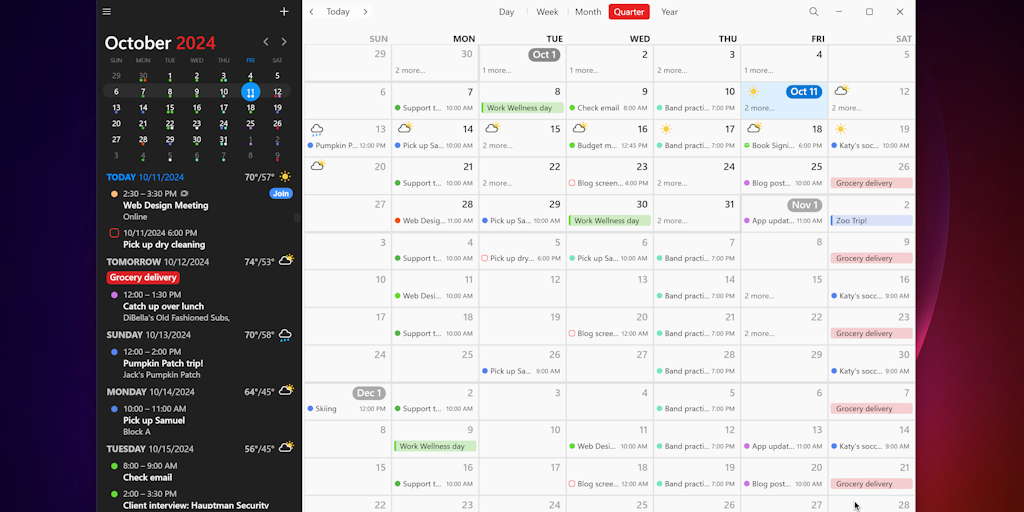
Task: Expand '2 more...' on September 30
Action: click(x=410, y=71)
